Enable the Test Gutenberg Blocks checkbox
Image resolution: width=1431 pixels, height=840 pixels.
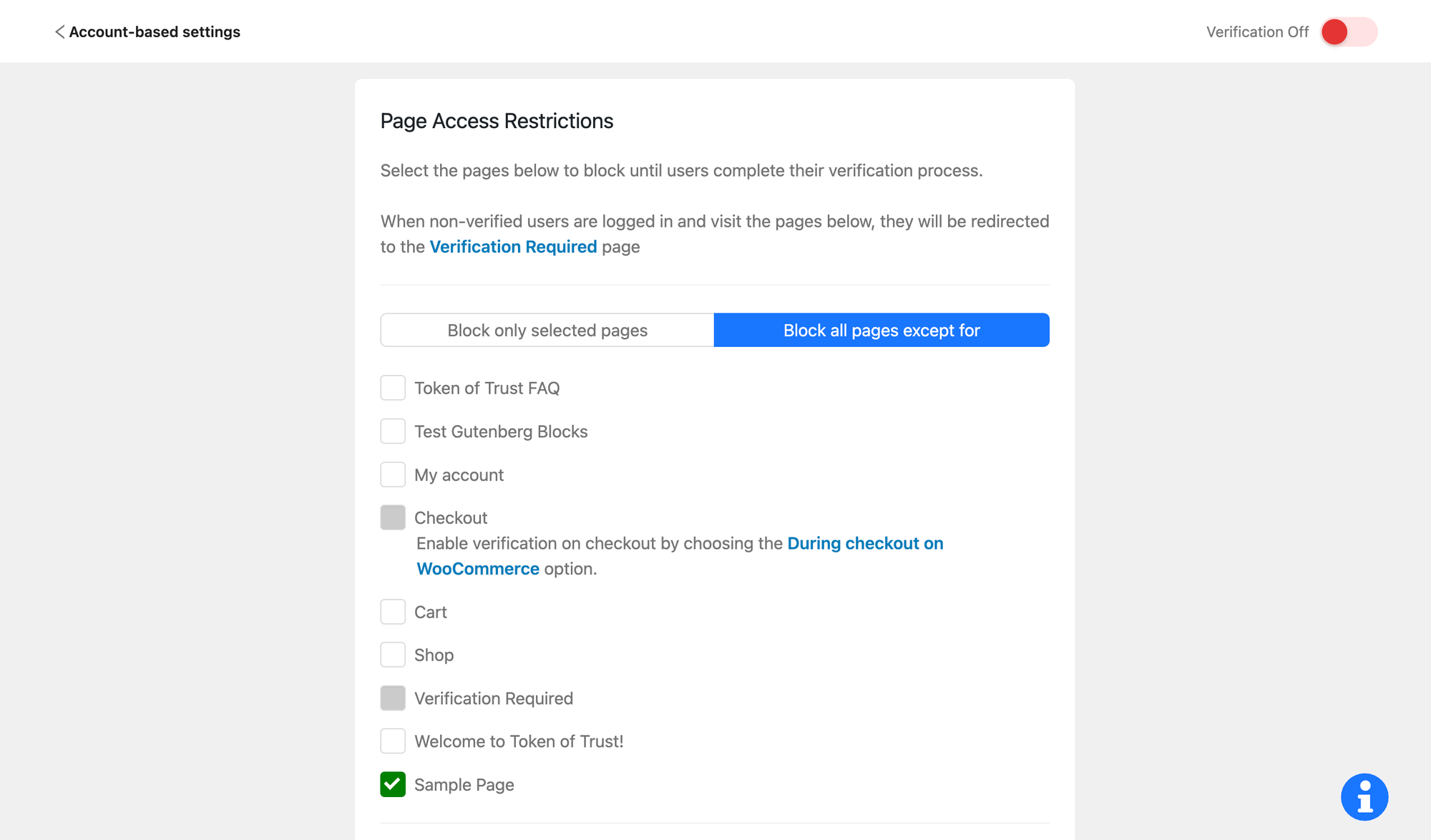(x=393, y=431)
